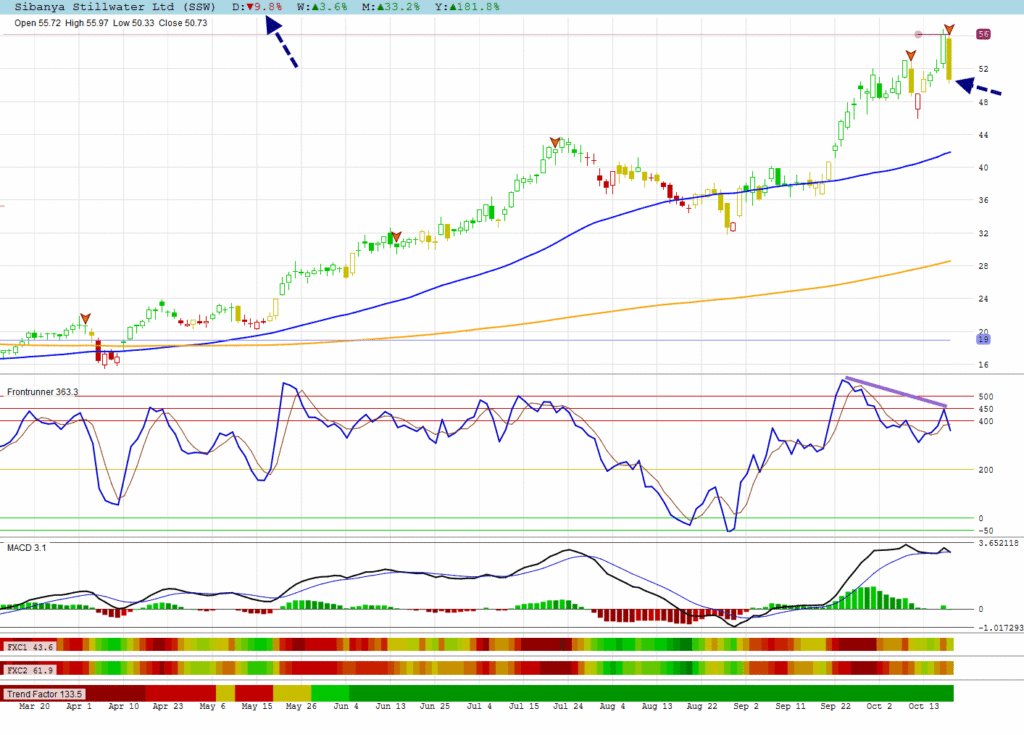The height and width of the screenshot is (735, 1024).
Task: Click the MACD 3.1 indicator label
Action: [x=27, y=548]
